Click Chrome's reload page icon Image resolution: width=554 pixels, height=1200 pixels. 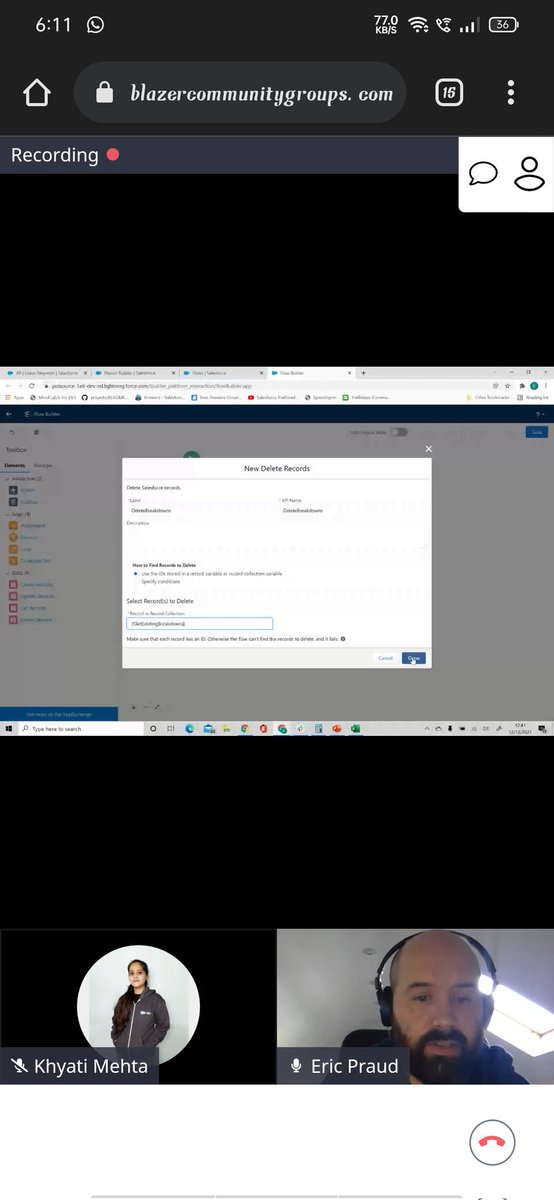click(32, 386)
